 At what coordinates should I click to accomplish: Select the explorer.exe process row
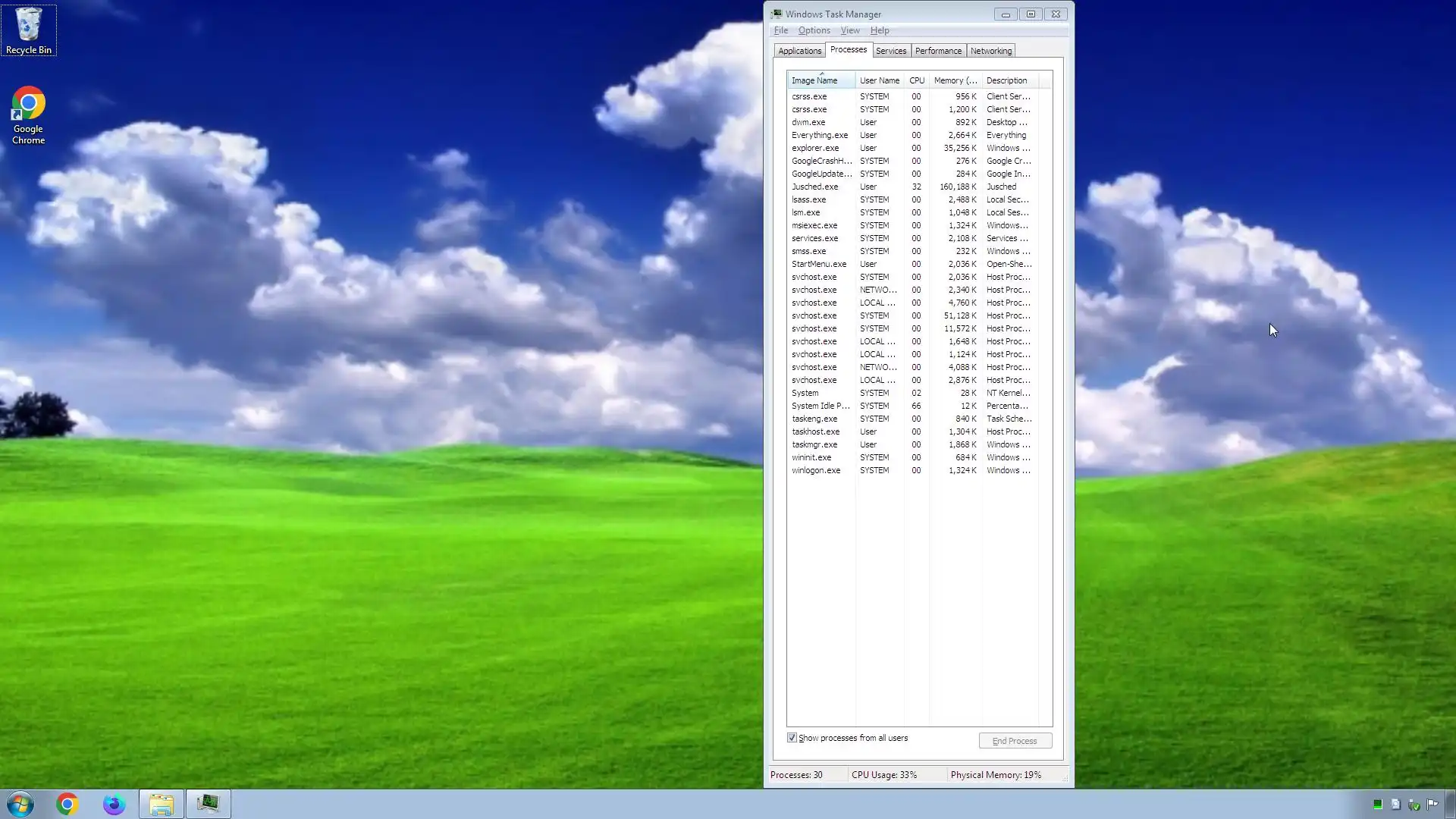pos(815,148)
